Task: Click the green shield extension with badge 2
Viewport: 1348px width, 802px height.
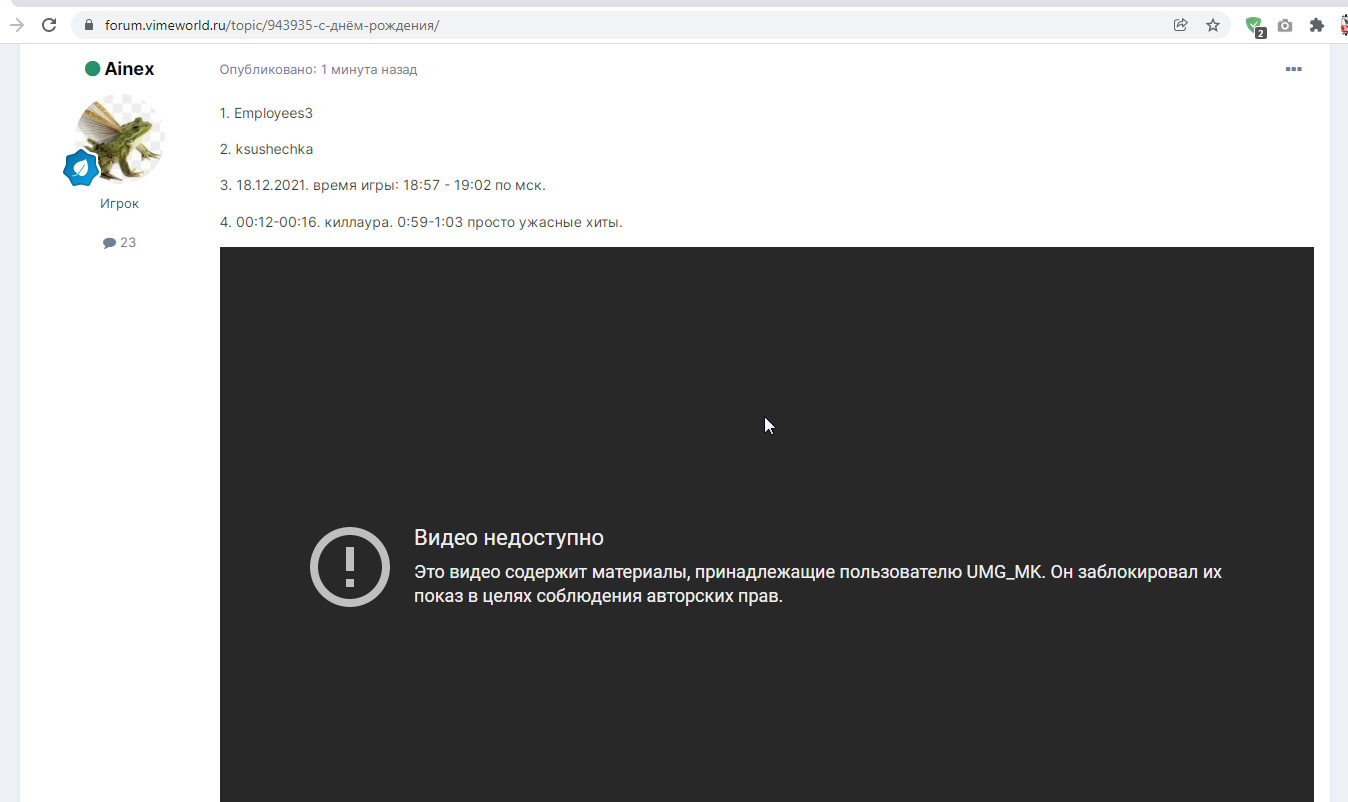Action: 1253,26
